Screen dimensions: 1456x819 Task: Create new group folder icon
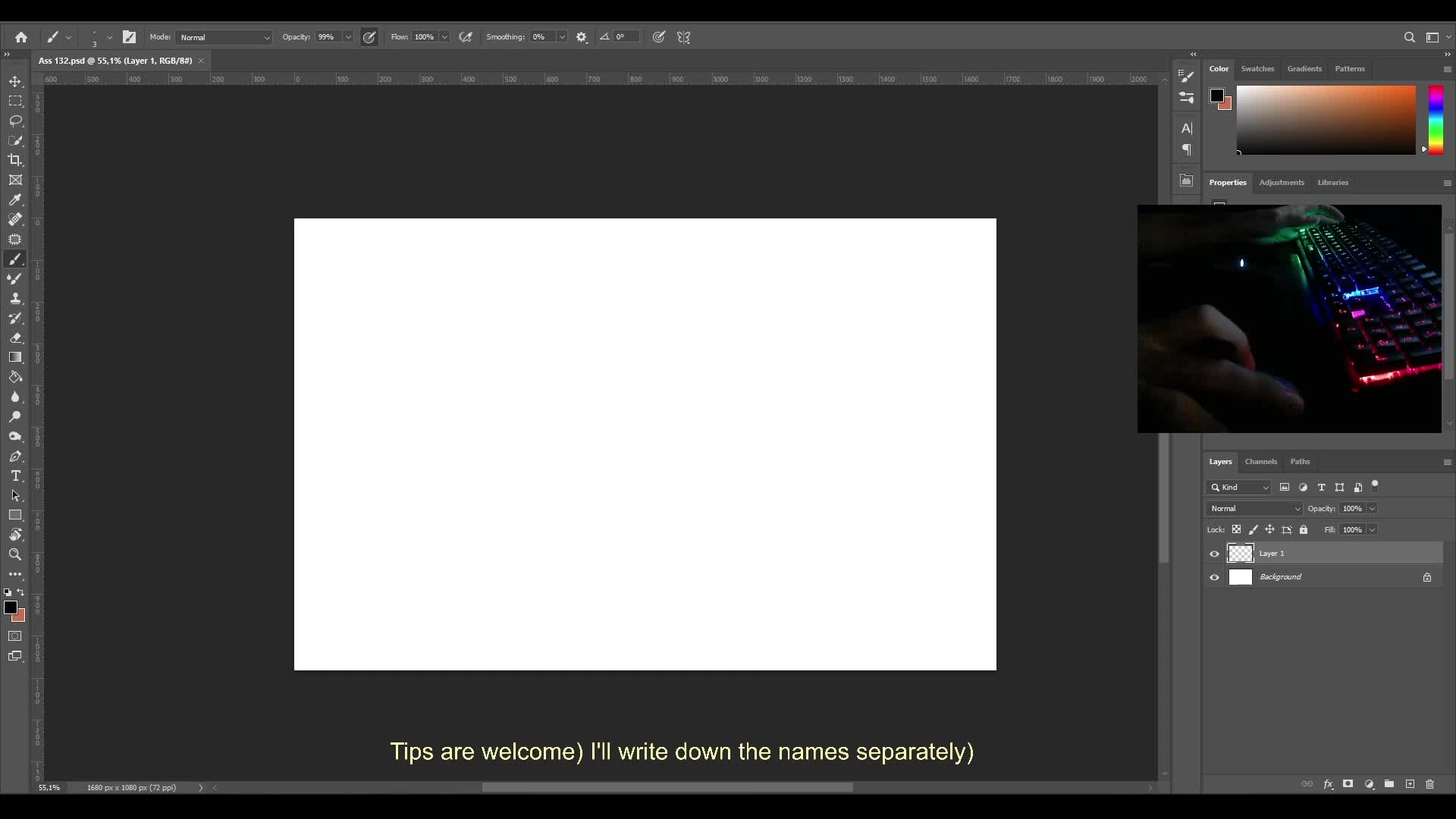tap(1389, 784)
